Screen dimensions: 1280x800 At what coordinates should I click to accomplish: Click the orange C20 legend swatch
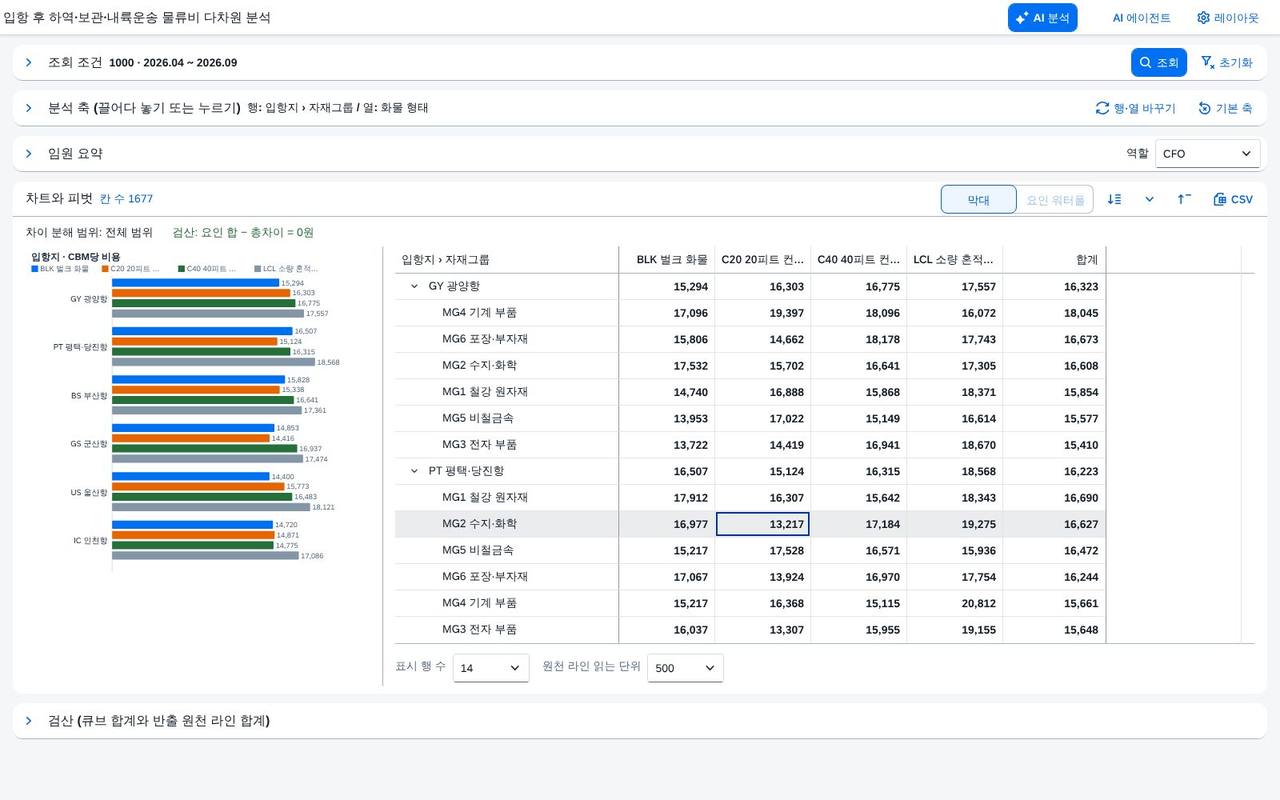104,269
